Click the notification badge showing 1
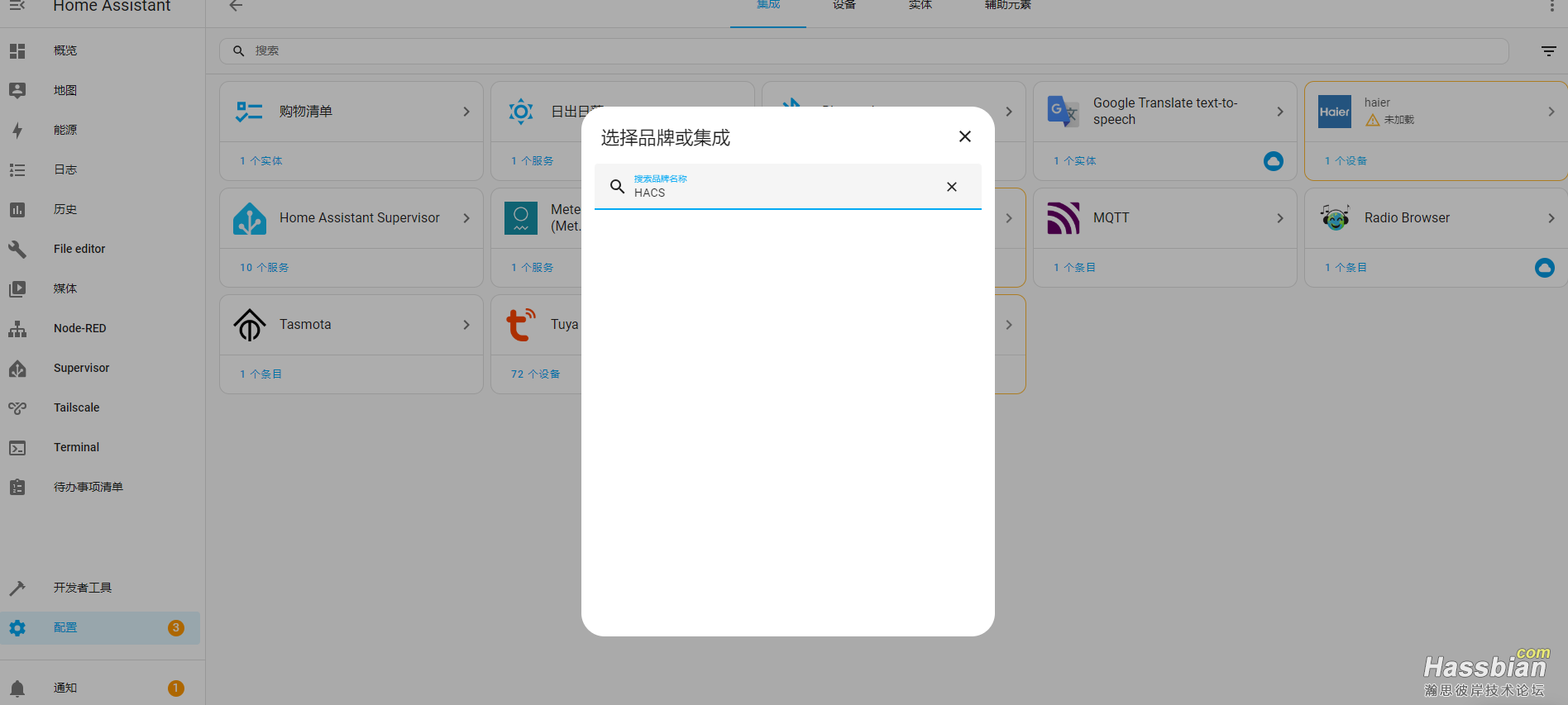Screen dimensions: 1568x705 tap(176, 688)
